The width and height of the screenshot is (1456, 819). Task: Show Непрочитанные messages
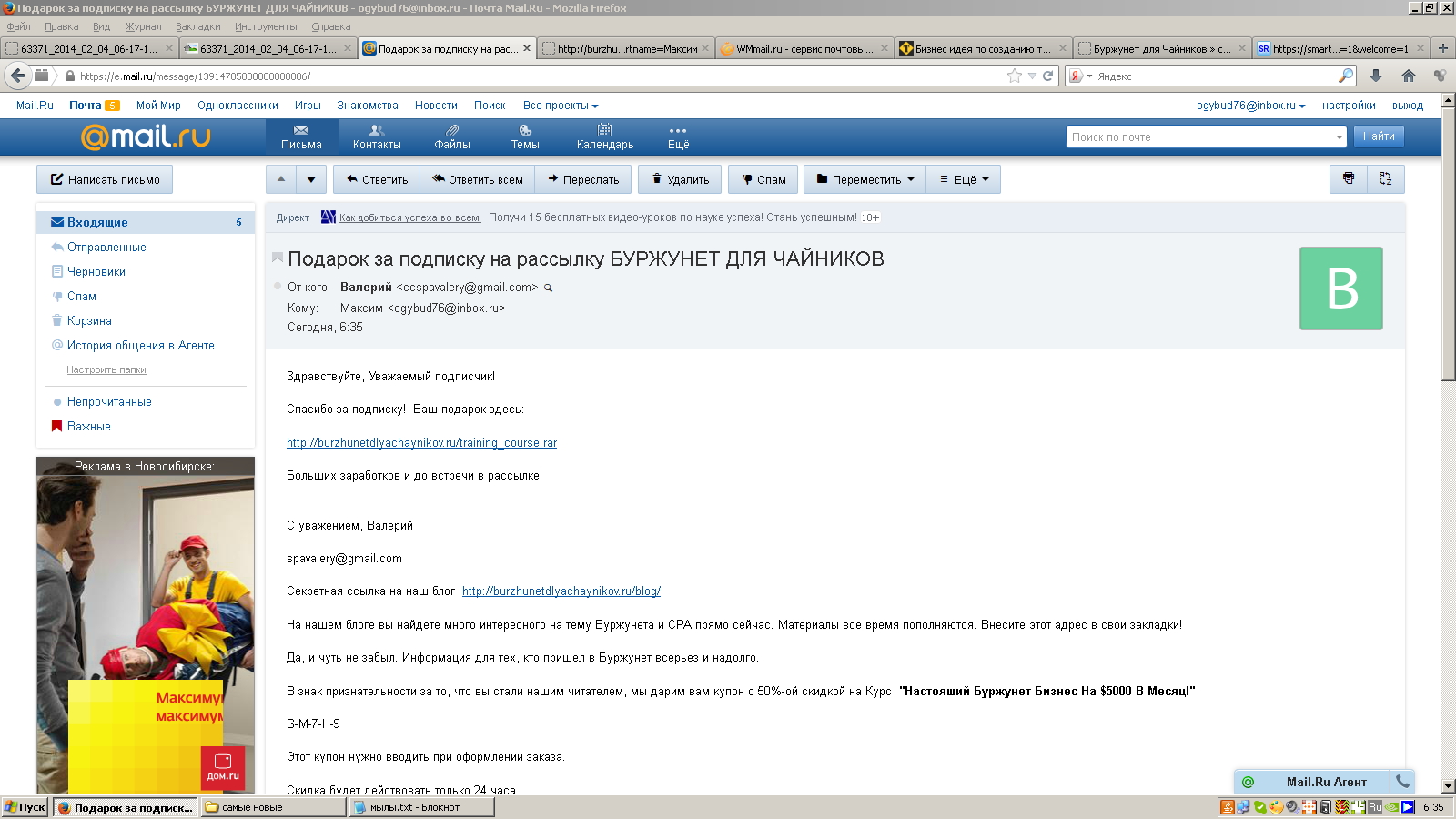coord(109,402)
